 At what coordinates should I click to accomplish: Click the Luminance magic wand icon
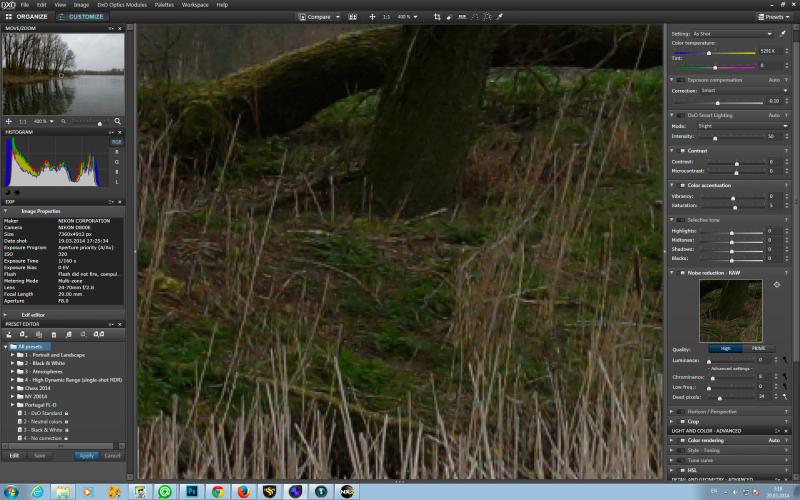[785, 360]
